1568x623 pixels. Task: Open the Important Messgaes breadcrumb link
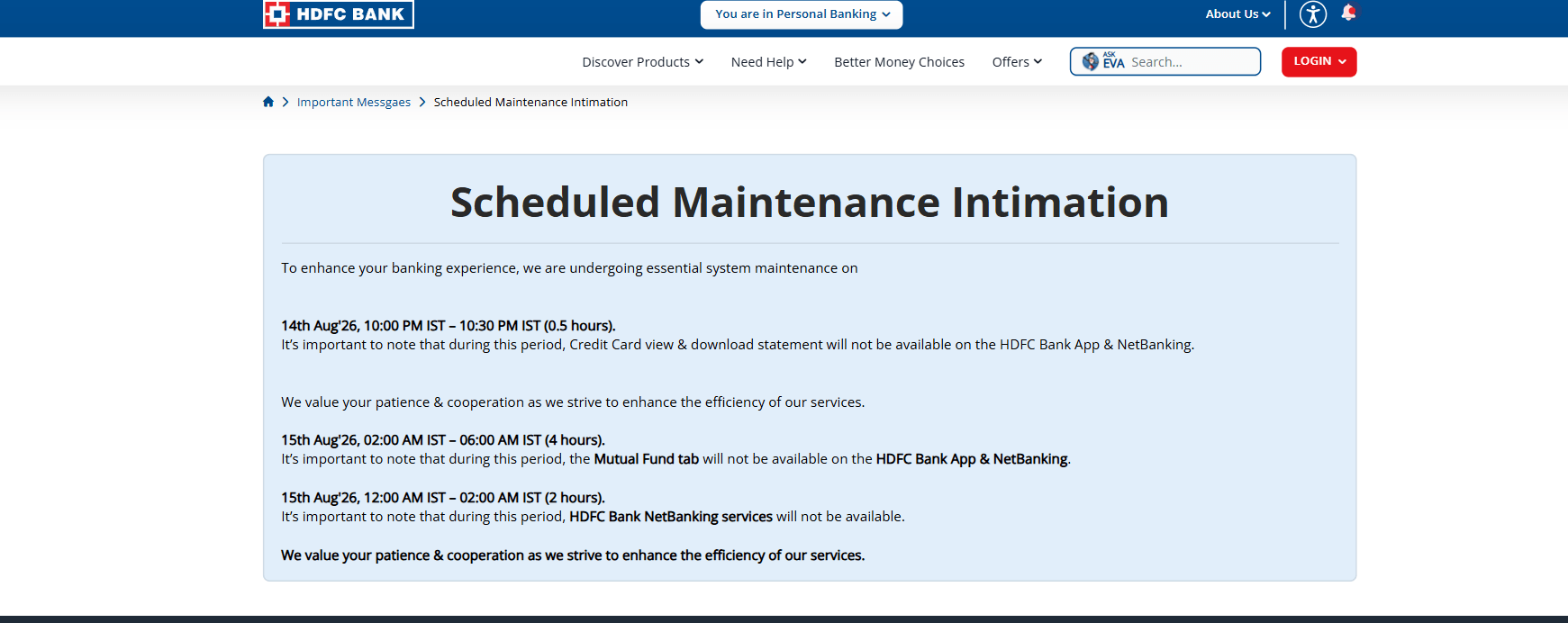[x=354, y=103]
